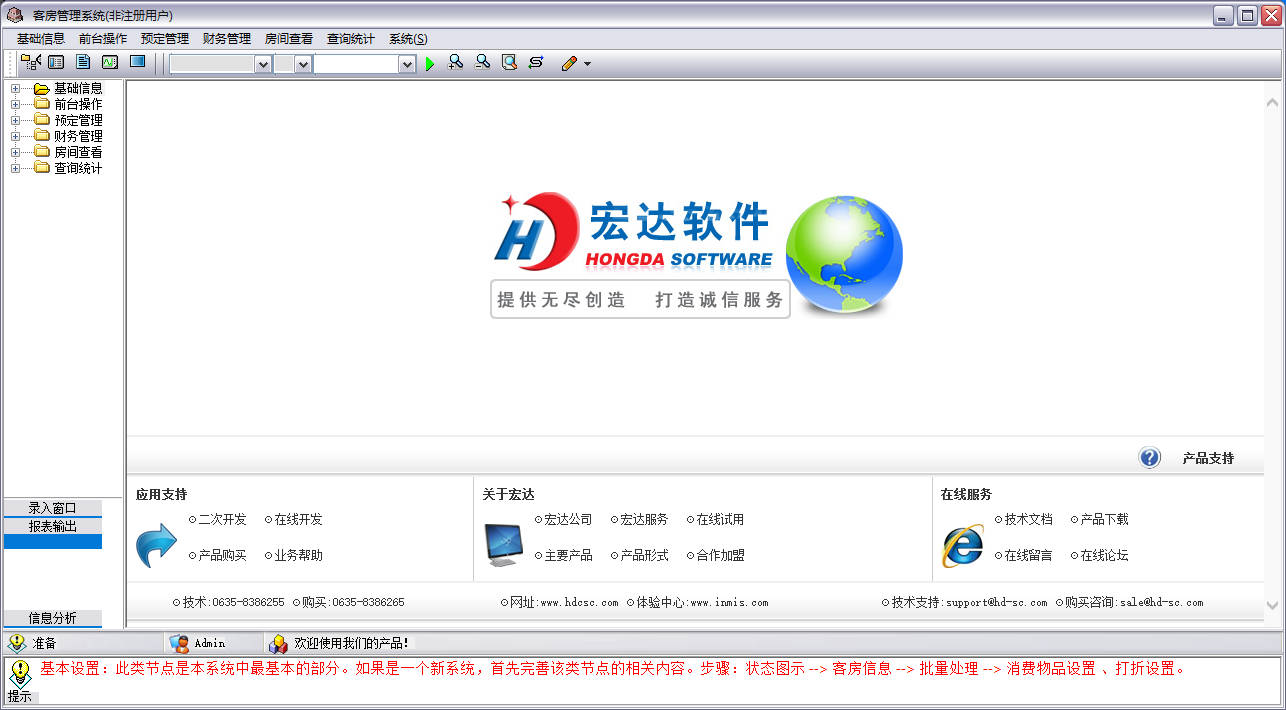Click the Admin user status icon

179,643
